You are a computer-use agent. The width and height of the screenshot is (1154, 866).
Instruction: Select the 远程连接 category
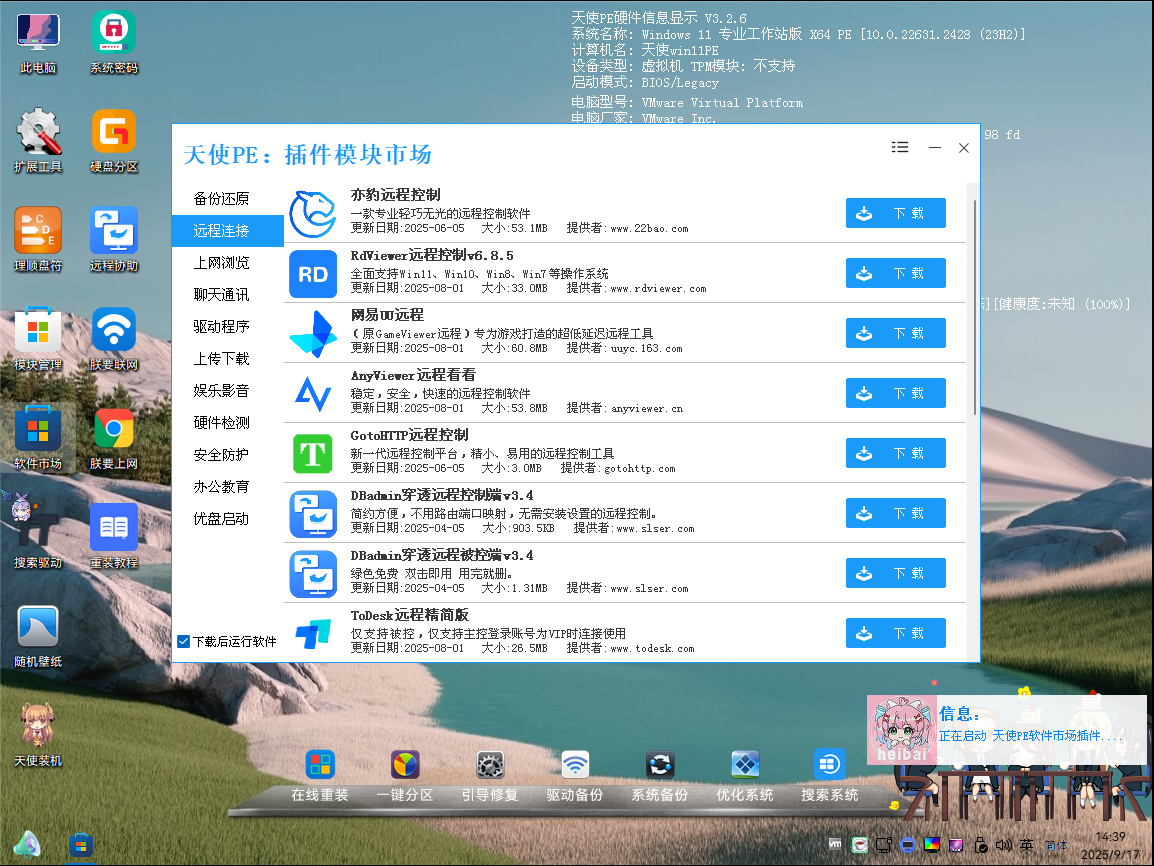coord(227,231)
